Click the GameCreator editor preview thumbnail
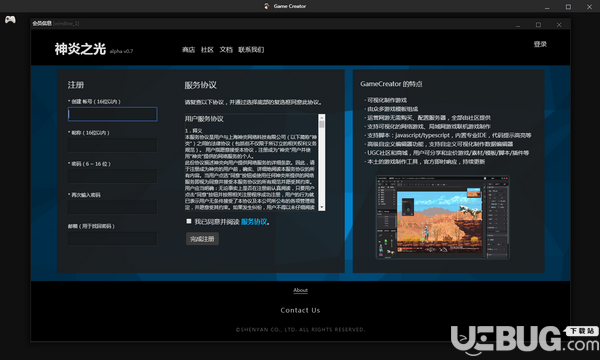 (443, 217)
